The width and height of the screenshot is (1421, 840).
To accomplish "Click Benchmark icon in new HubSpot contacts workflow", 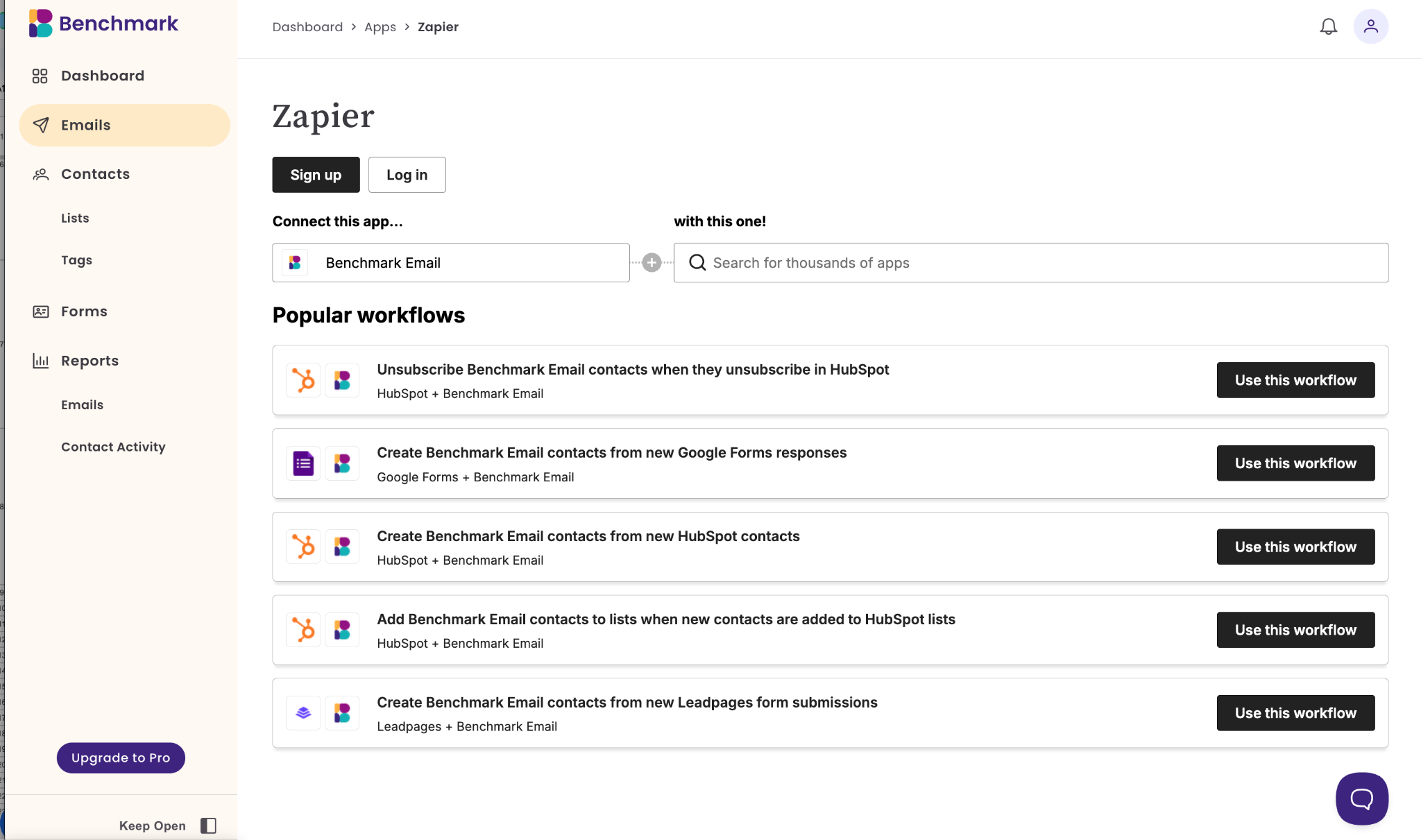I will pyautogui.click(x=342, y=547).
